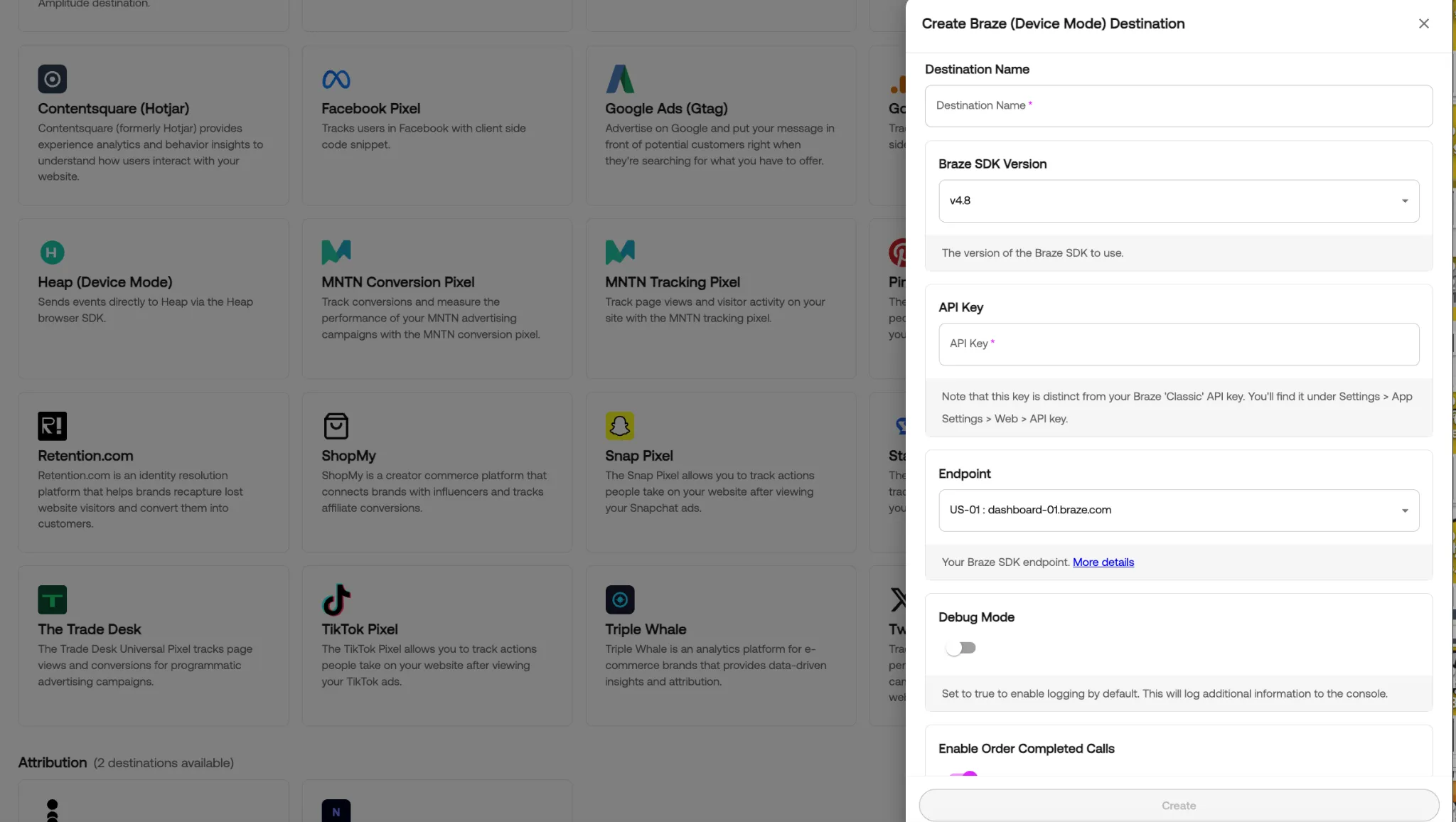Click the Triple Whale logo icon
This screenshot has height=822, width=1456.
click(x=620, y=599)
